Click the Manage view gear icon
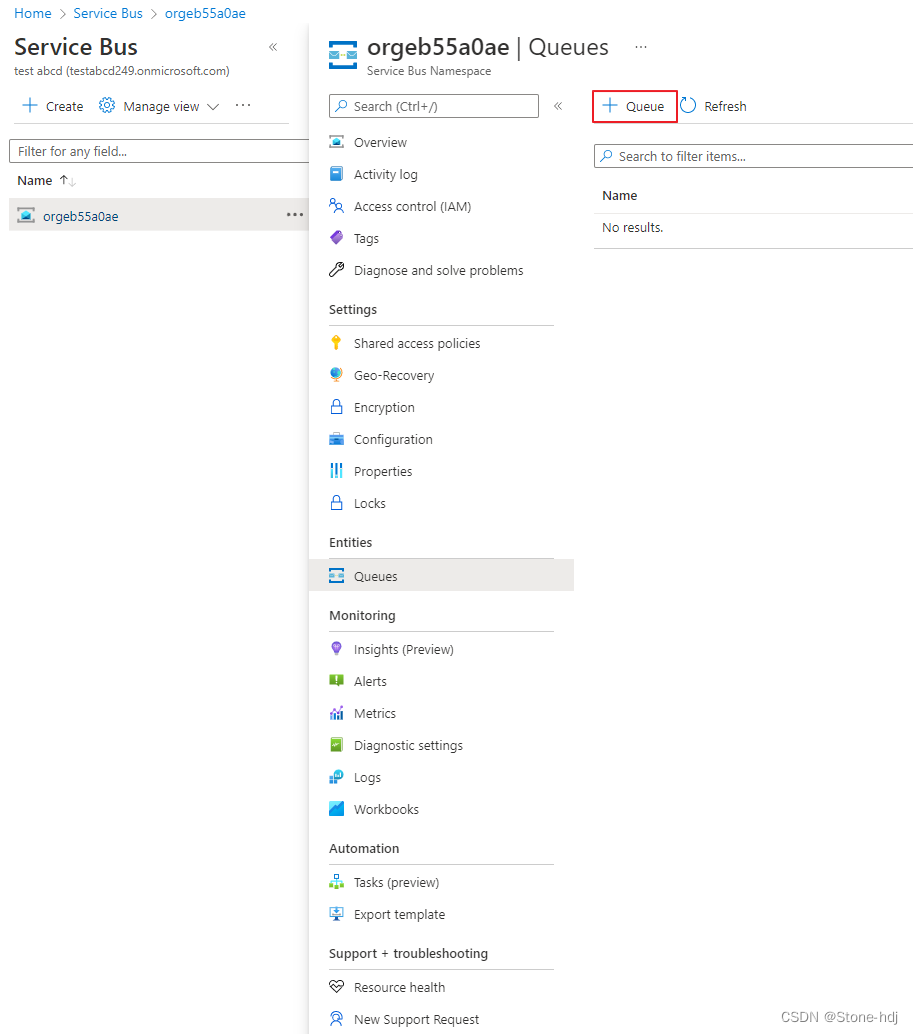The image size is (913, 1034). coord(107,106)
